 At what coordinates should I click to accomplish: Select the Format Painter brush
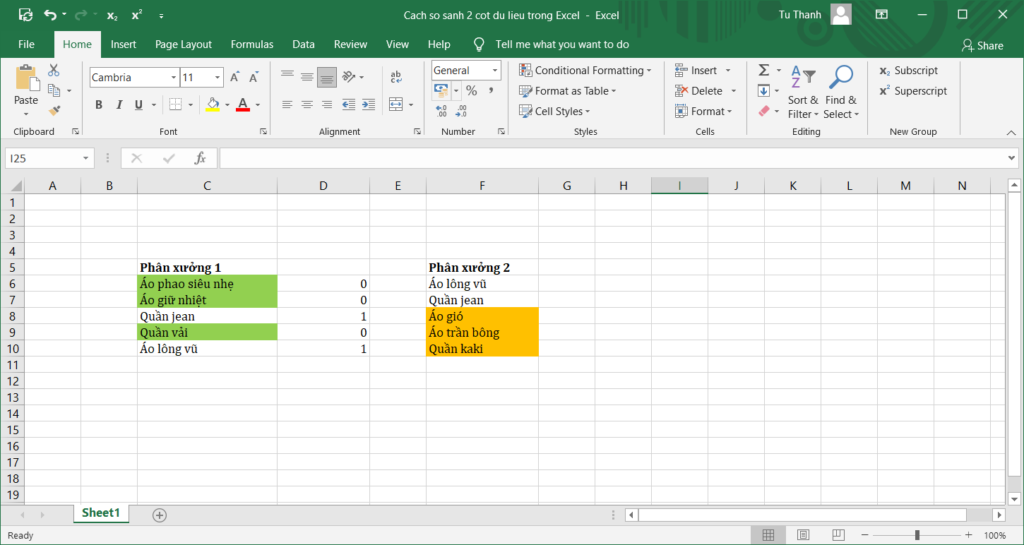53,110
